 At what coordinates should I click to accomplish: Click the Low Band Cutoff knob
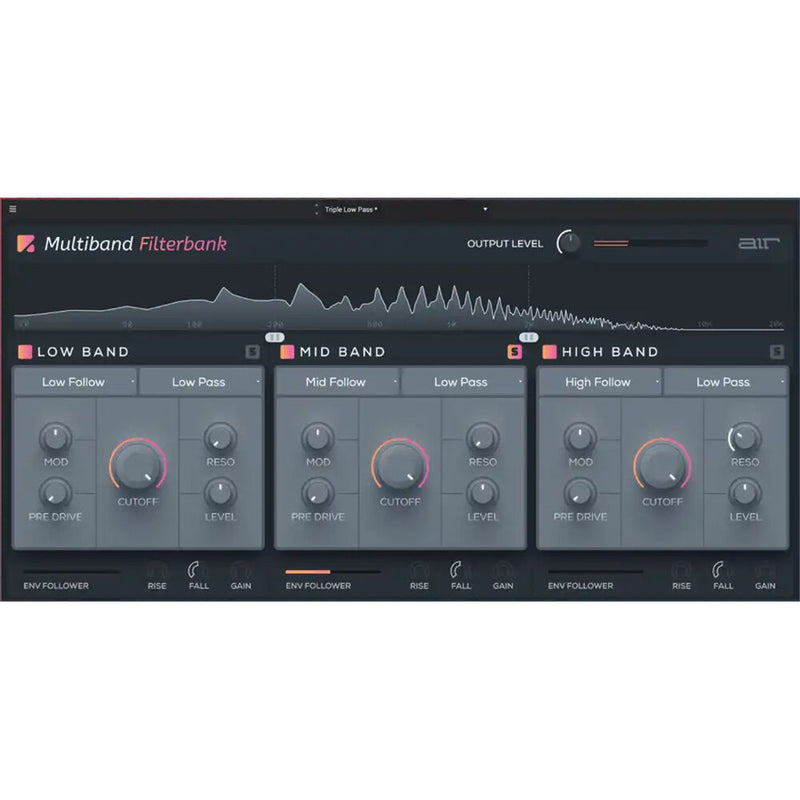pos(137,465)
